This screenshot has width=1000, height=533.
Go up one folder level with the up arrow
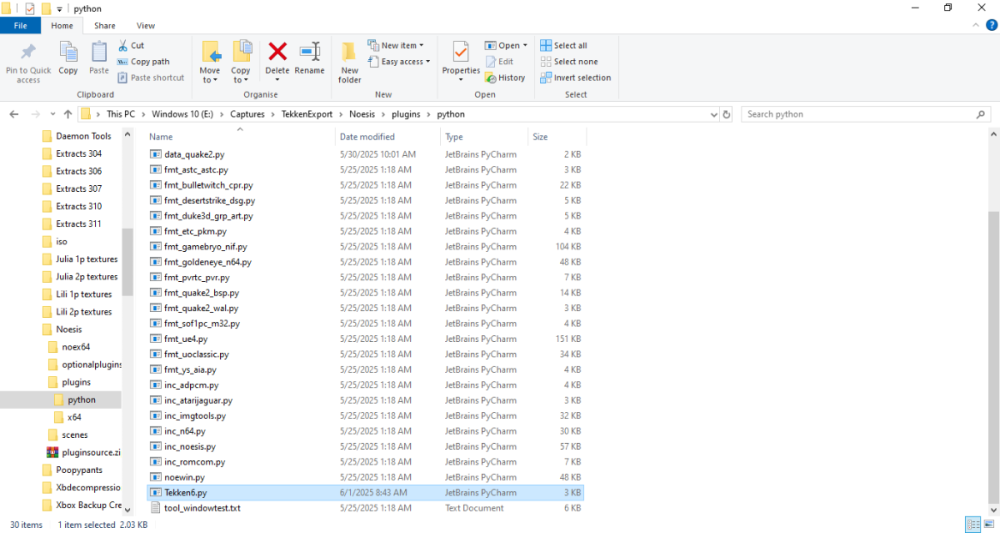click(67, 114)
